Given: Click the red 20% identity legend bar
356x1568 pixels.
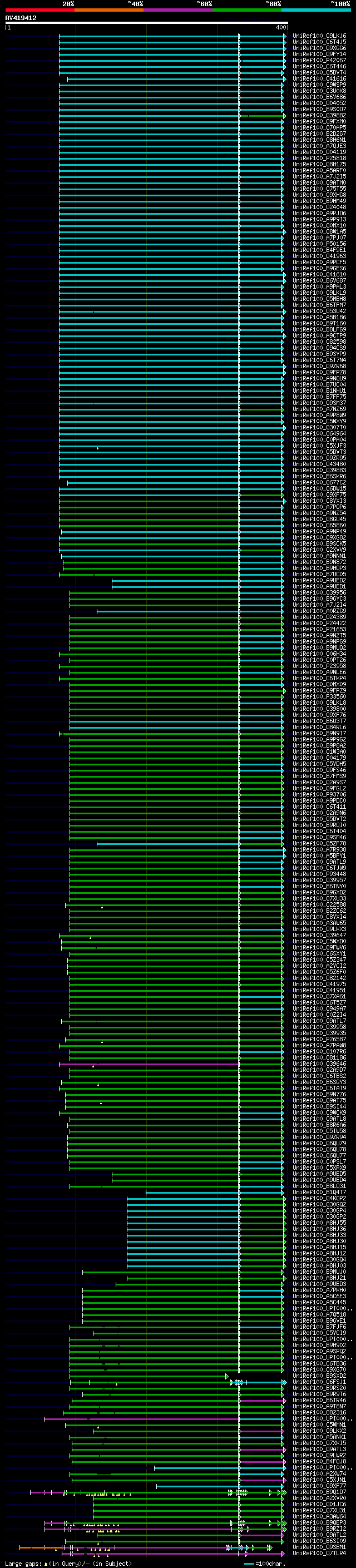Looking at the screenshot, I should pyautogui.click(x=39, y=11).
